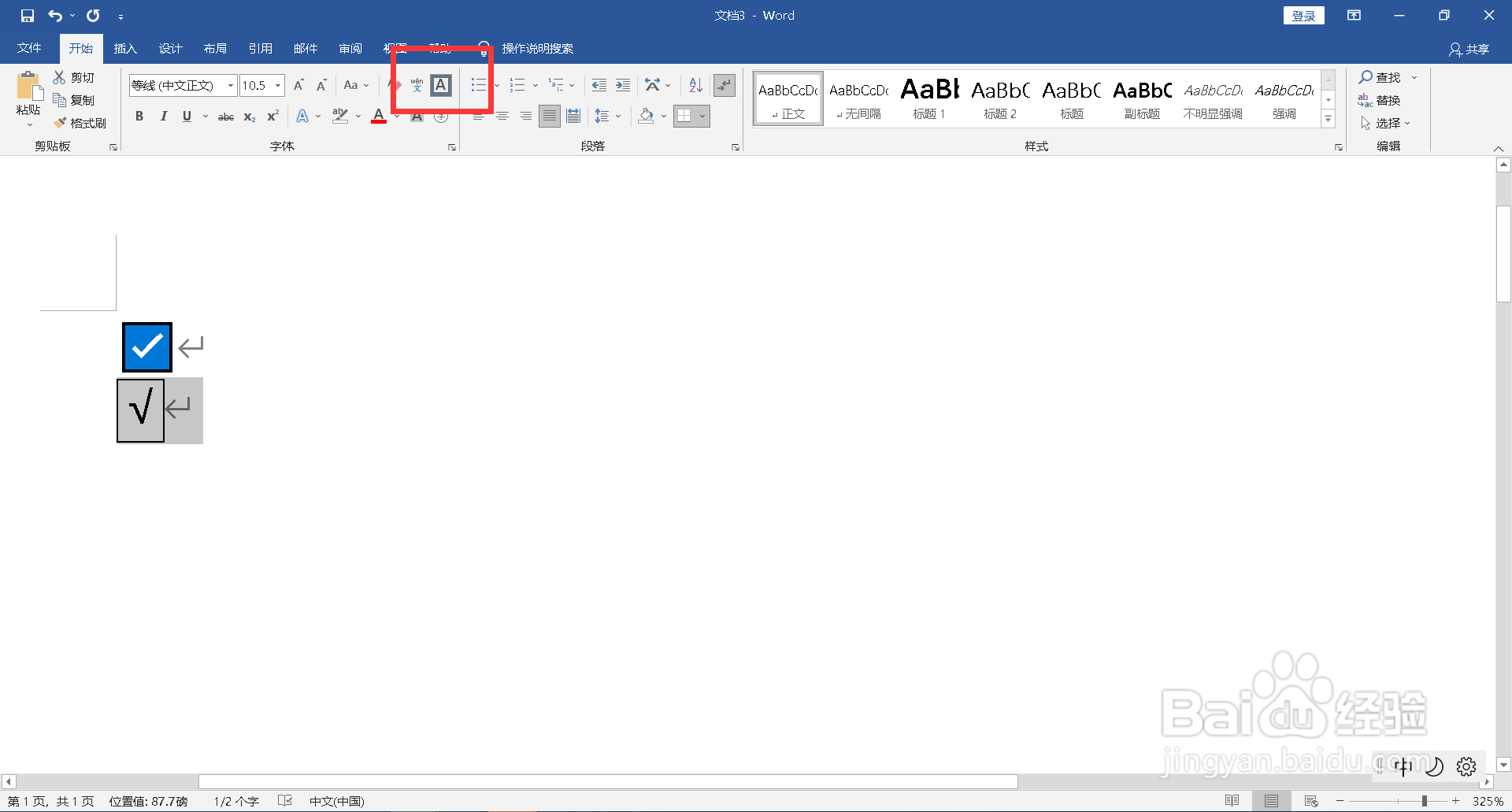
Task: Decrease the paragraph indent
Action: tap(599, 85)
